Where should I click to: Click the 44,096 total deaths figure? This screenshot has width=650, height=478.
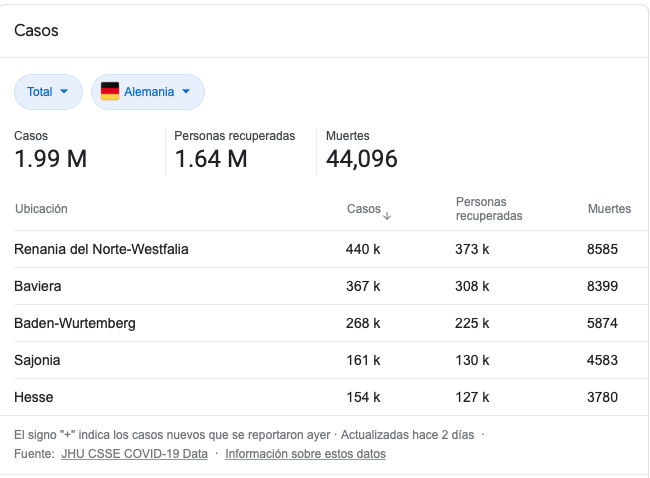[x=361, y=159]
